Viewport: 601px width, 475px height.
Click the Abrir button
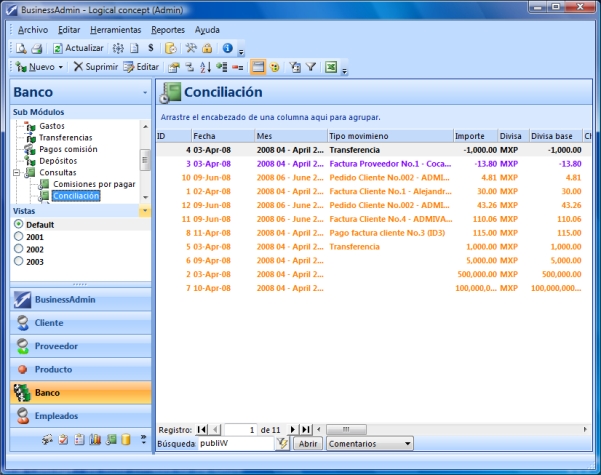click(x=307, y=443)
